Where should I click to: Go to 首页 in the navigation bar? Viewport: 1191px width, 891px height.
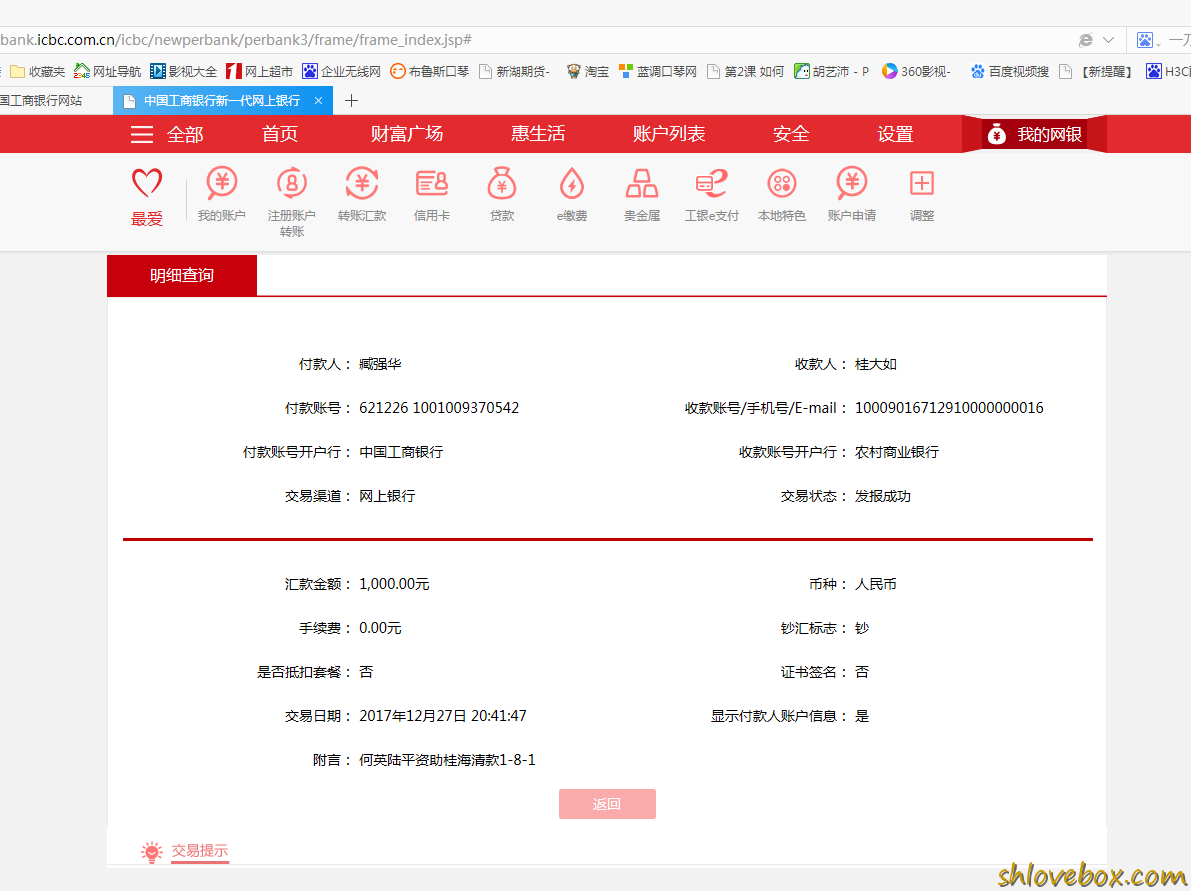[x=280, y=134]
